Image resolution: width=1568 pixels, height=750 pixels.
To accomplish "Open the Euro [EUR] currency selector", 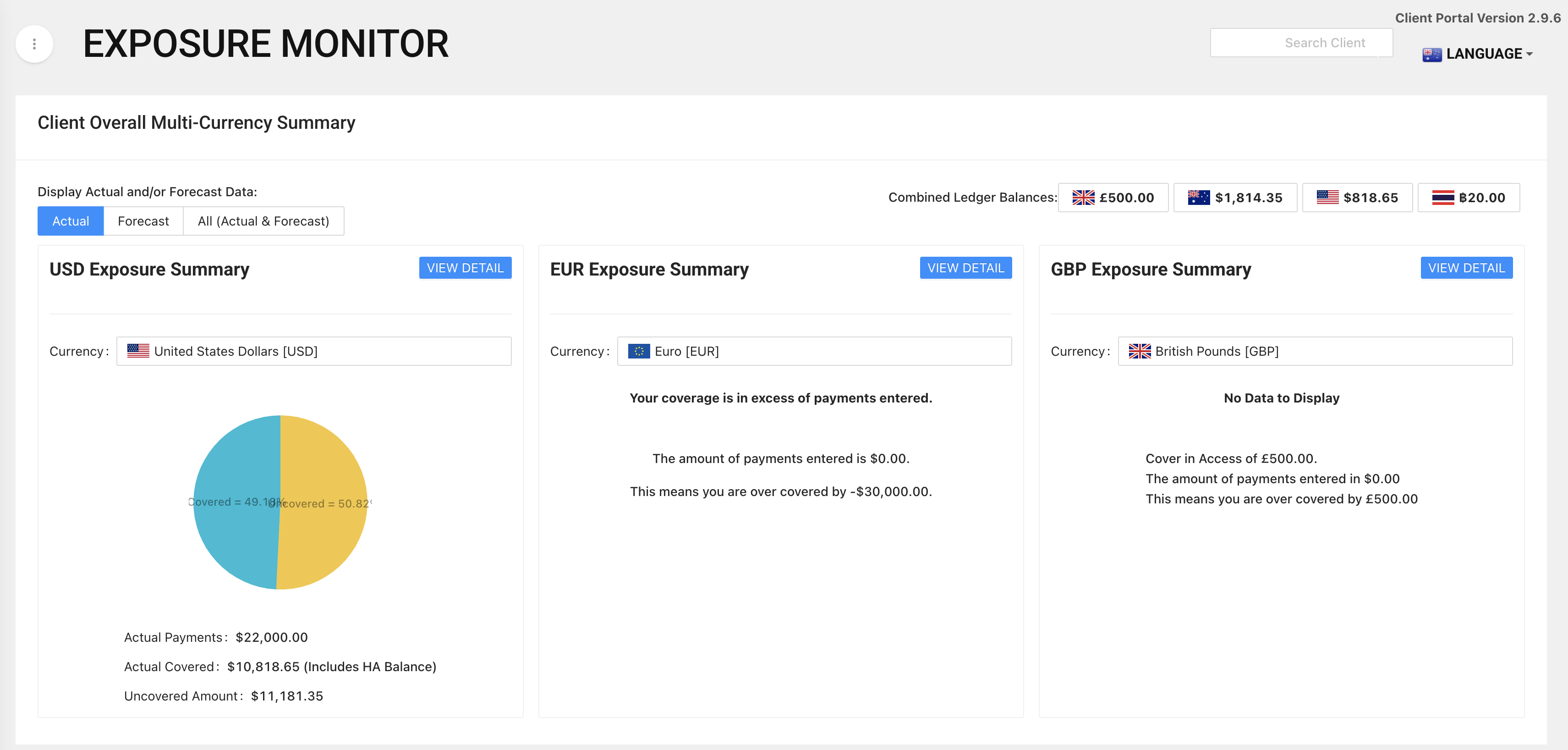I will pos(814,351).
